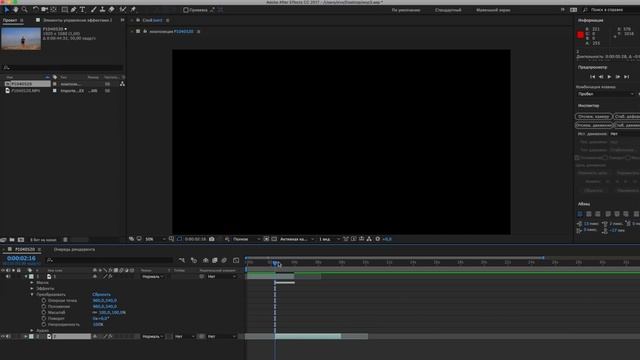This screenshot has height=360, width=640.
Task: Click the interpret footage icon in Project footer
Action: pyautogui.click(x=3, y=240)
